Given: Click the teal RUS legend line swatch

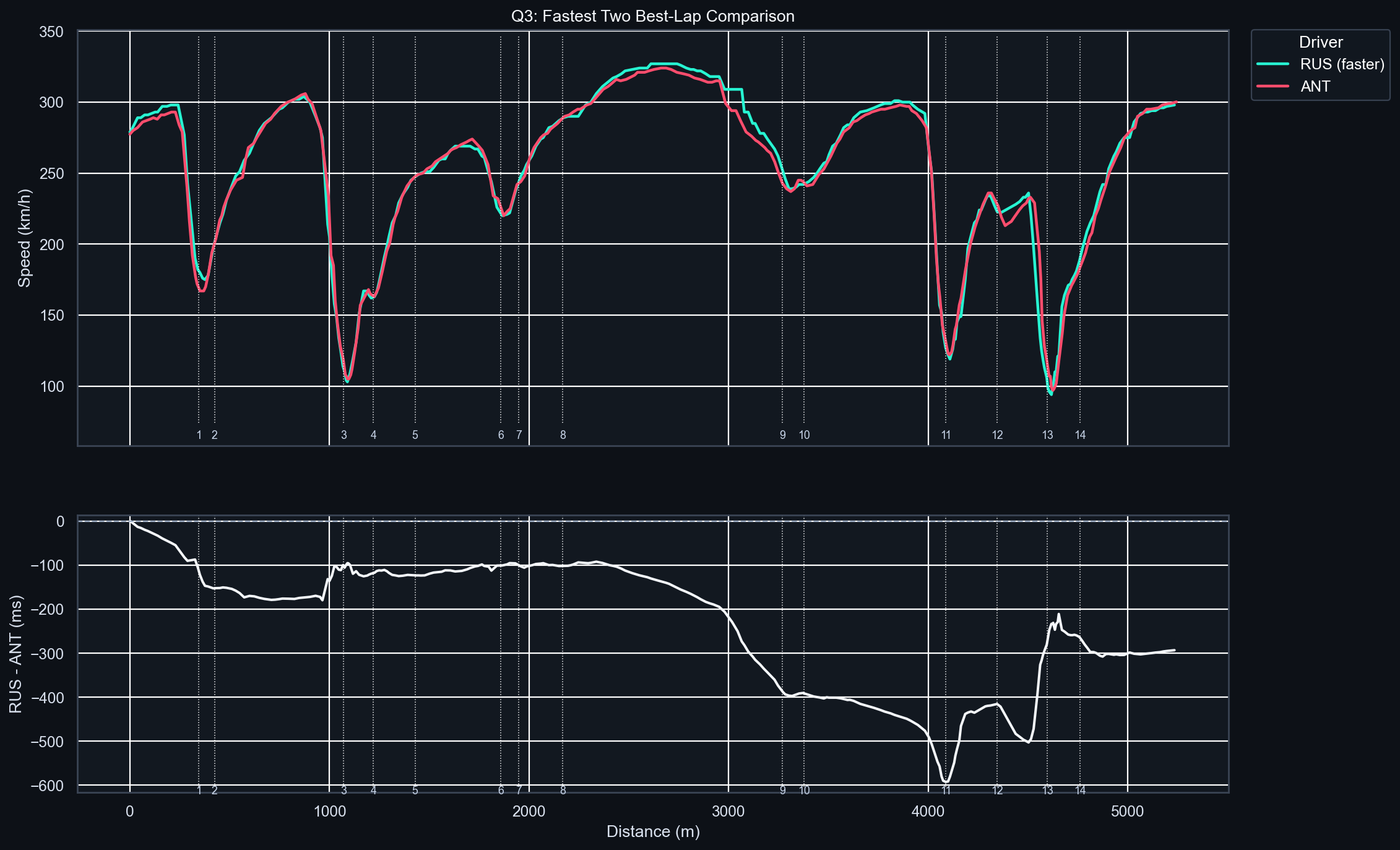Looking at the screenshot, I should (x=1273, y=64).
